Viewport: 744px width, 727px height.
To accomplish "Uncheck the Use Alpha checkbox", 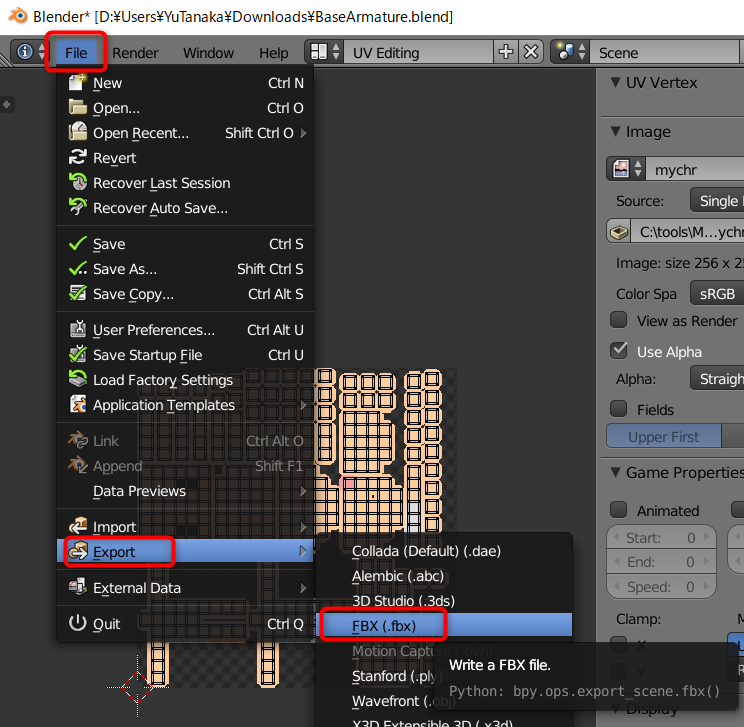I will [618, 351].
